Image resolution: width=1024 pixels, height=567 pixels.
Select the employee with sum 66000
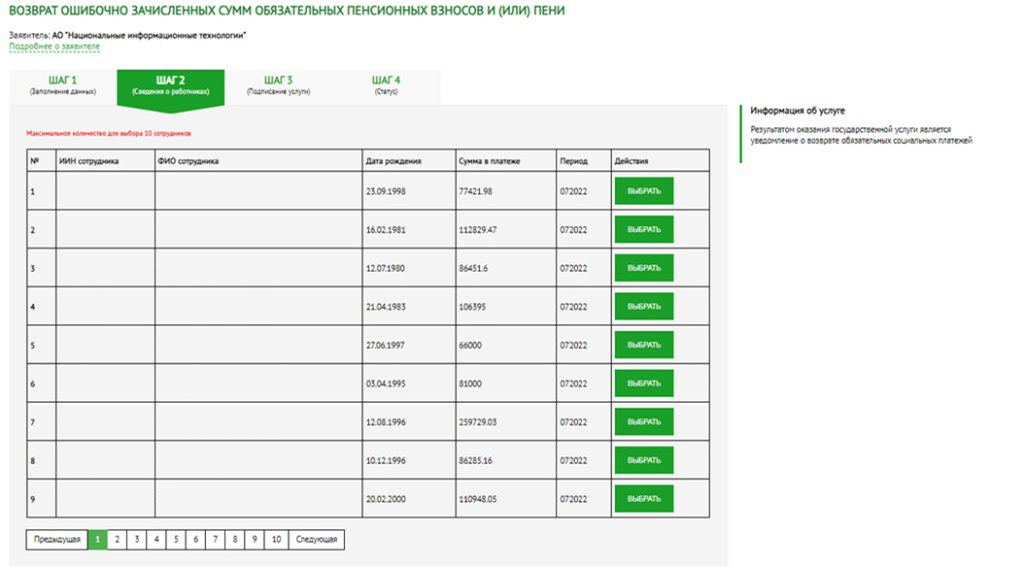[x=643, y=345]
